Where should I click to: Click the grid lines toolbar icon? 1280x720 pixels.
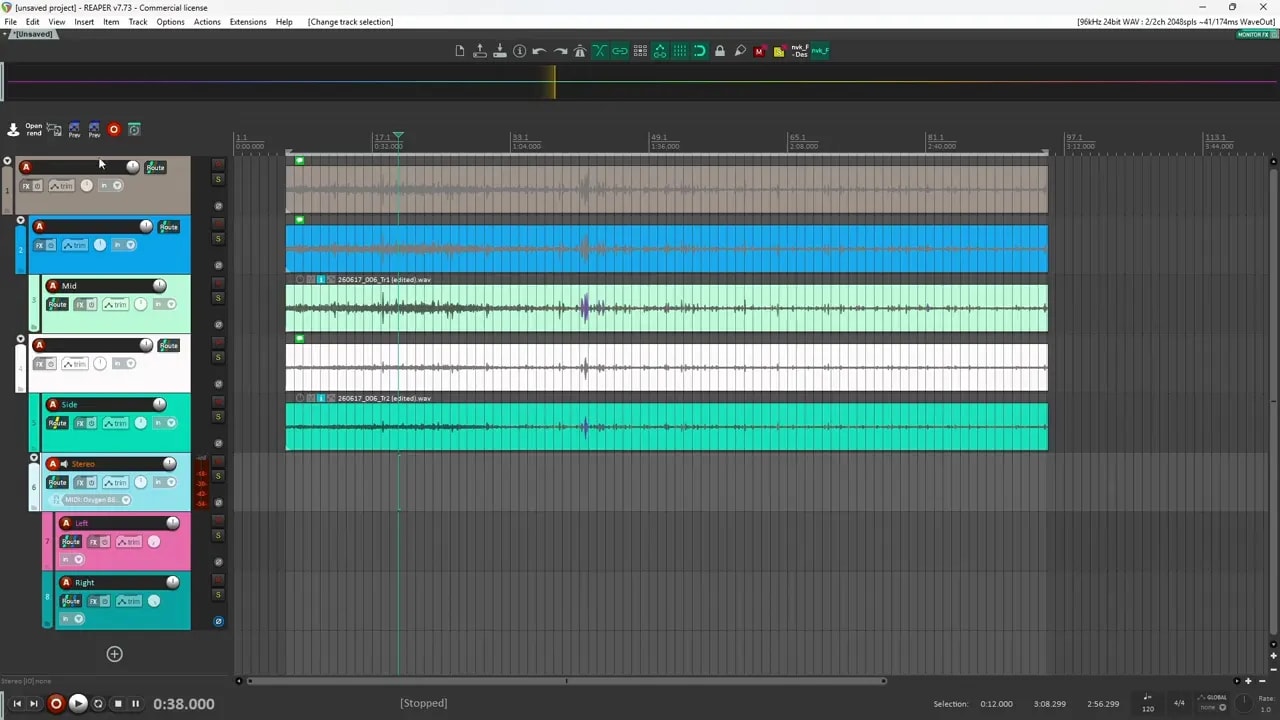[x=680, y=51]
